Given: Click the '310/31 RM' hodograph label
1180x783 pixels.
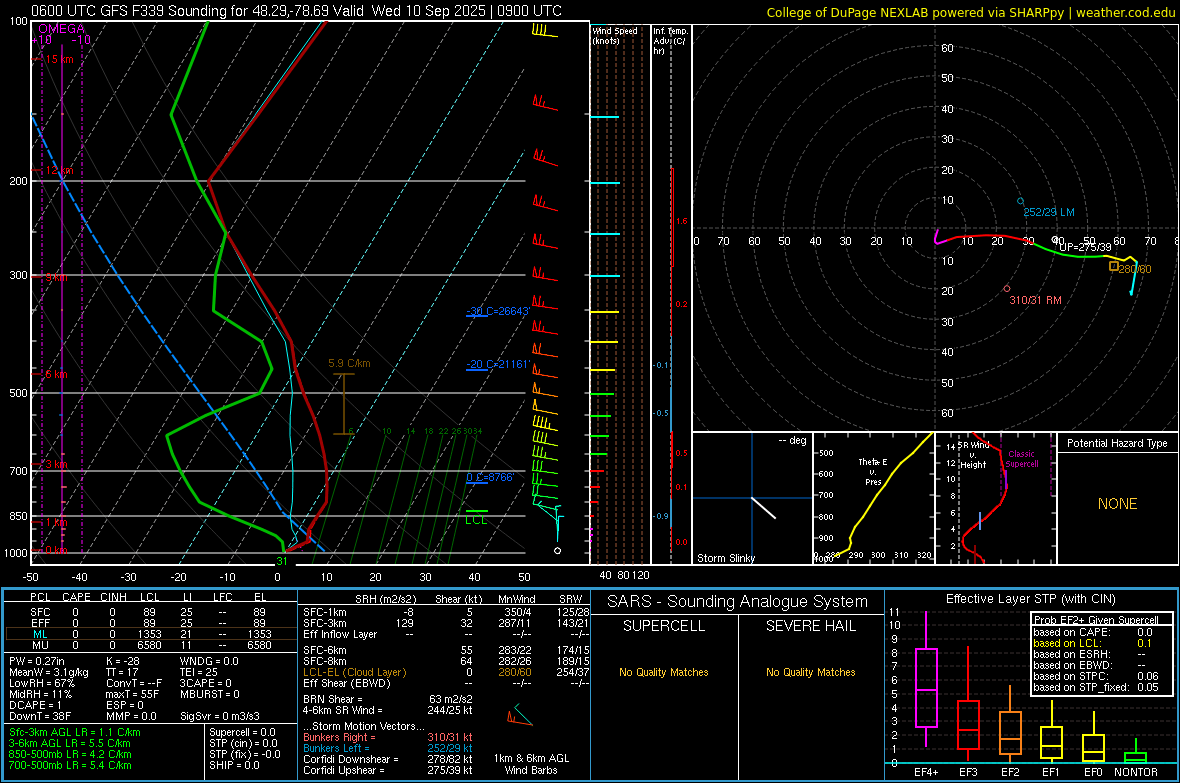Looking at the screenshot, I should tap(1036, 300).
